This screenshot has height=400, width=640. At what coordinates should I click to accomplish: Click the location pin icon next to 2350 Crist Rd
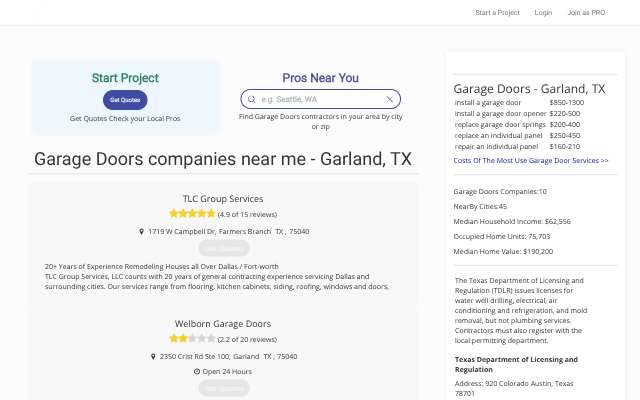[x=153, y=356]
